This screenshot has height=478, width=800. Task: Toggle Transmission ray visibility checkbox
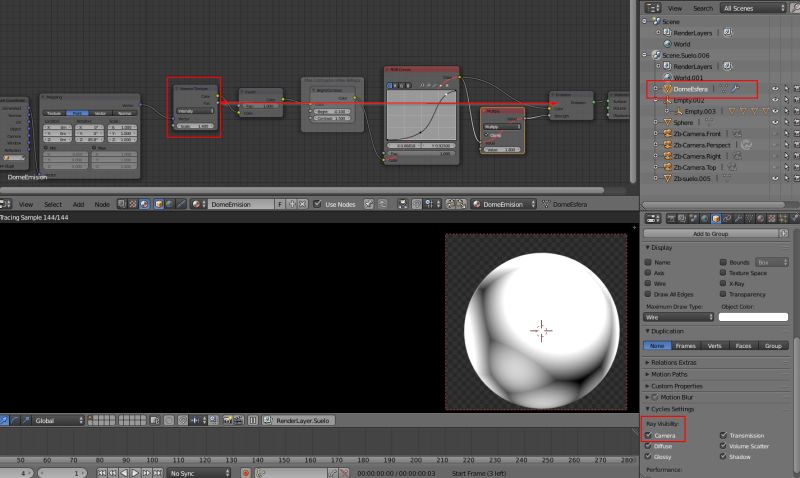pyautogui.click(x=723, y=435)
